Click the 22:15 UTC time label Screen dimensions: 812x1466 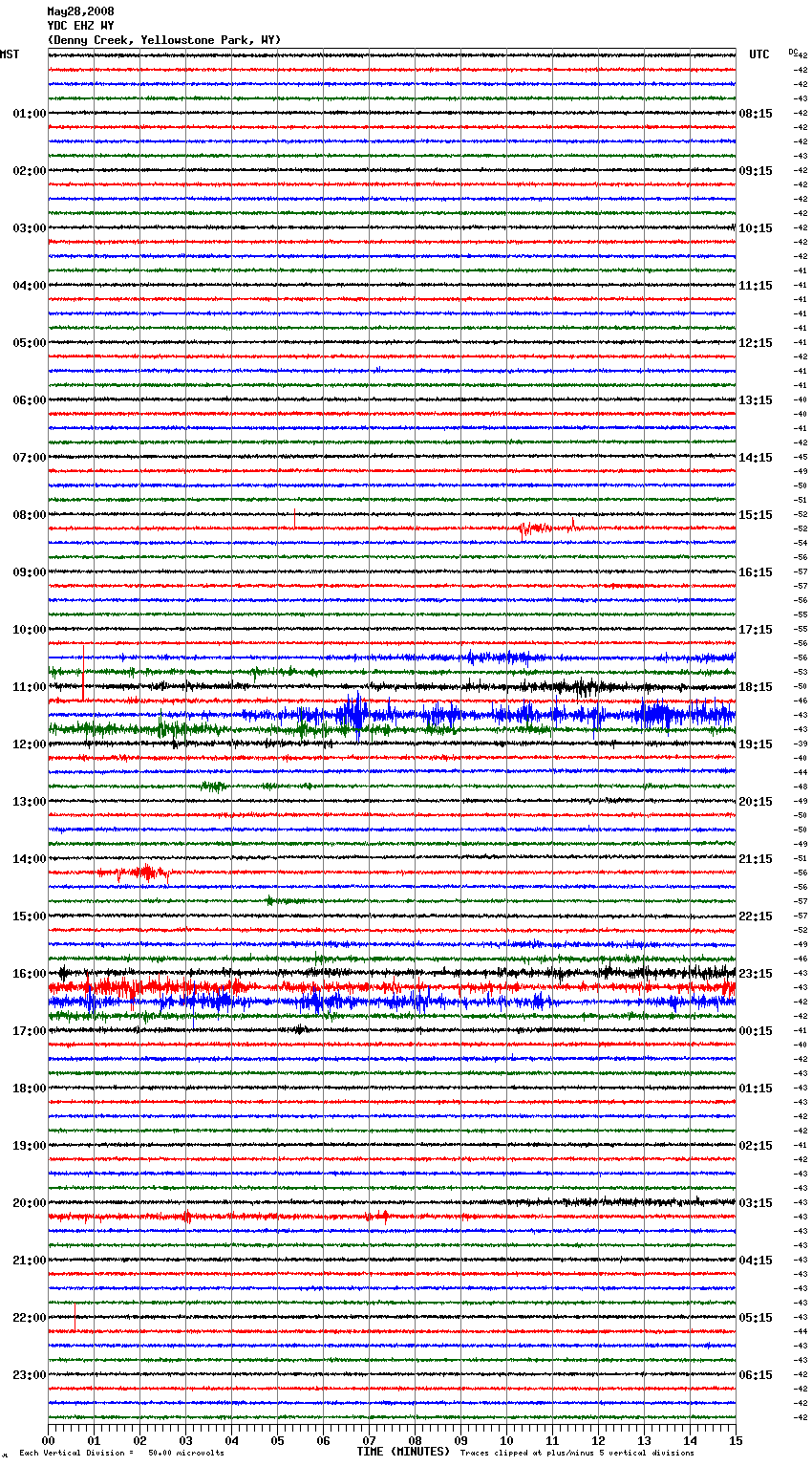point(756,916)
